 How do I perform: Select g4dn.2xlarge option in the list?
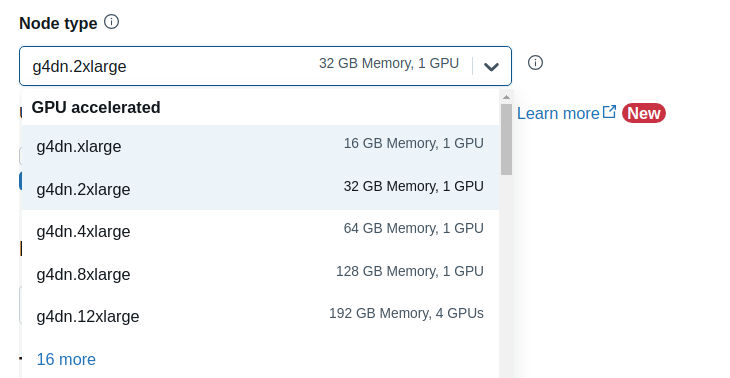(x=260, y=189)
